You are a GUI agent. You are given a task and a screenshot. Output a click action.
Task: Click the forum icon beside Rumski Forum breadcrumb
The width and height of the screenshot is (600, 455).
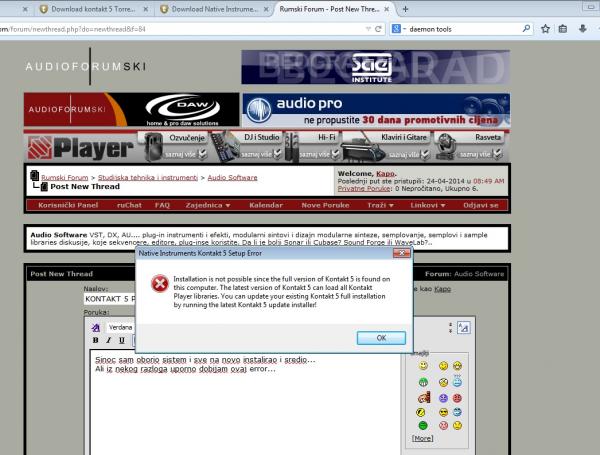coord(34,176)
